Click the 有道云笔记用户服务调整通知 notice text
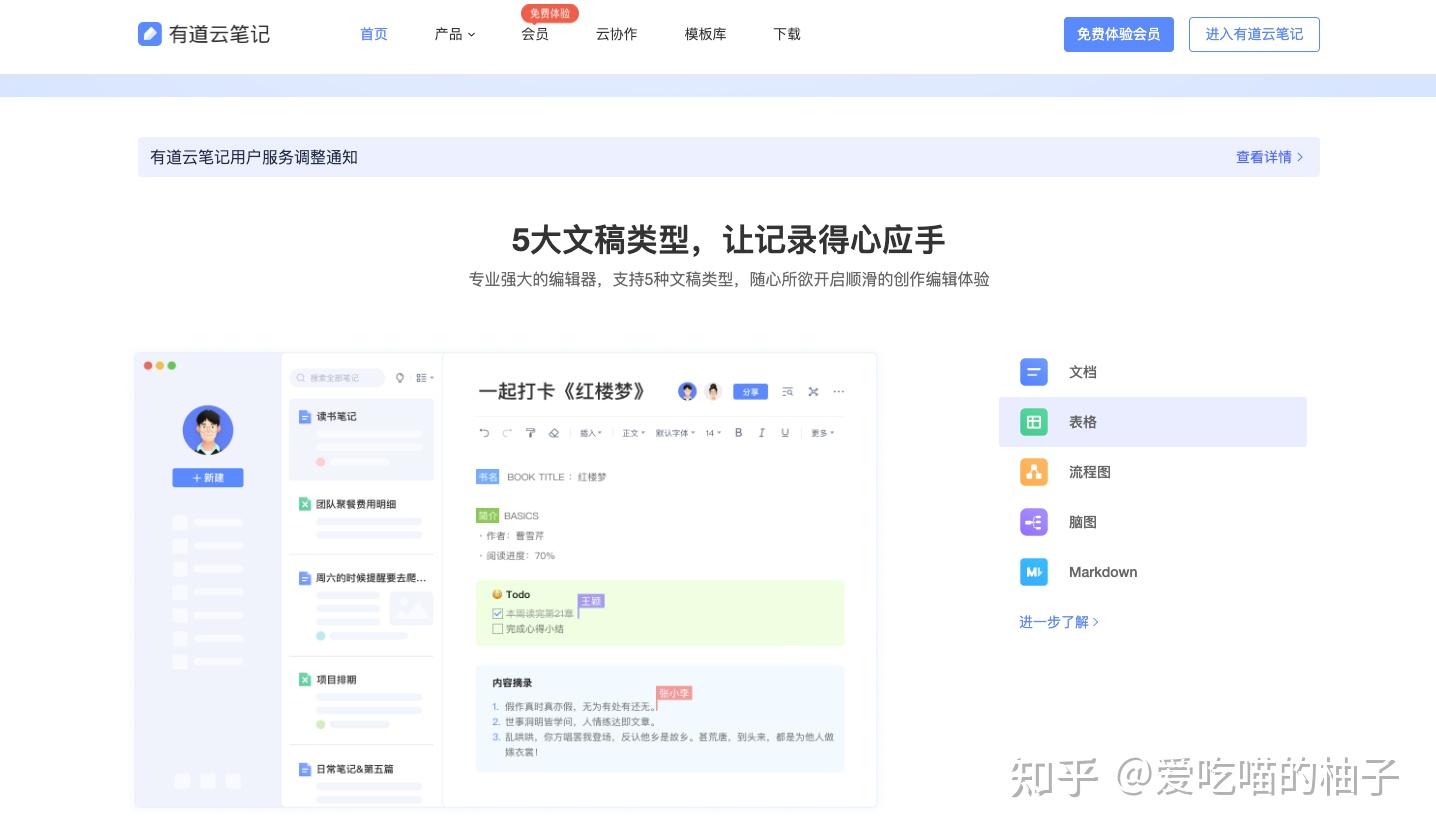 (x=254, y=157)
